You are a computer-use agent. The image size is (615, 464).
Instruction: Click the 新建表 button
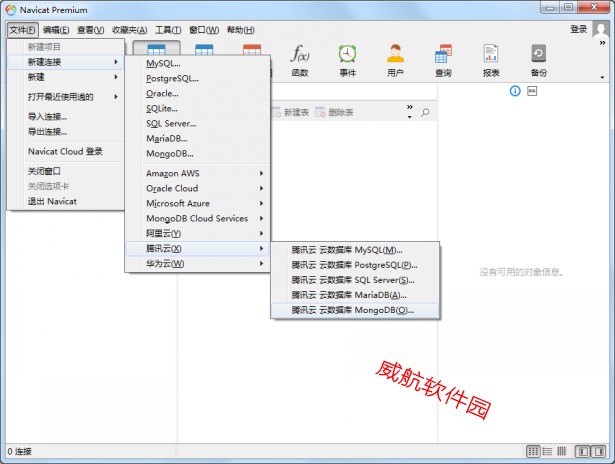tap(295, 113)
